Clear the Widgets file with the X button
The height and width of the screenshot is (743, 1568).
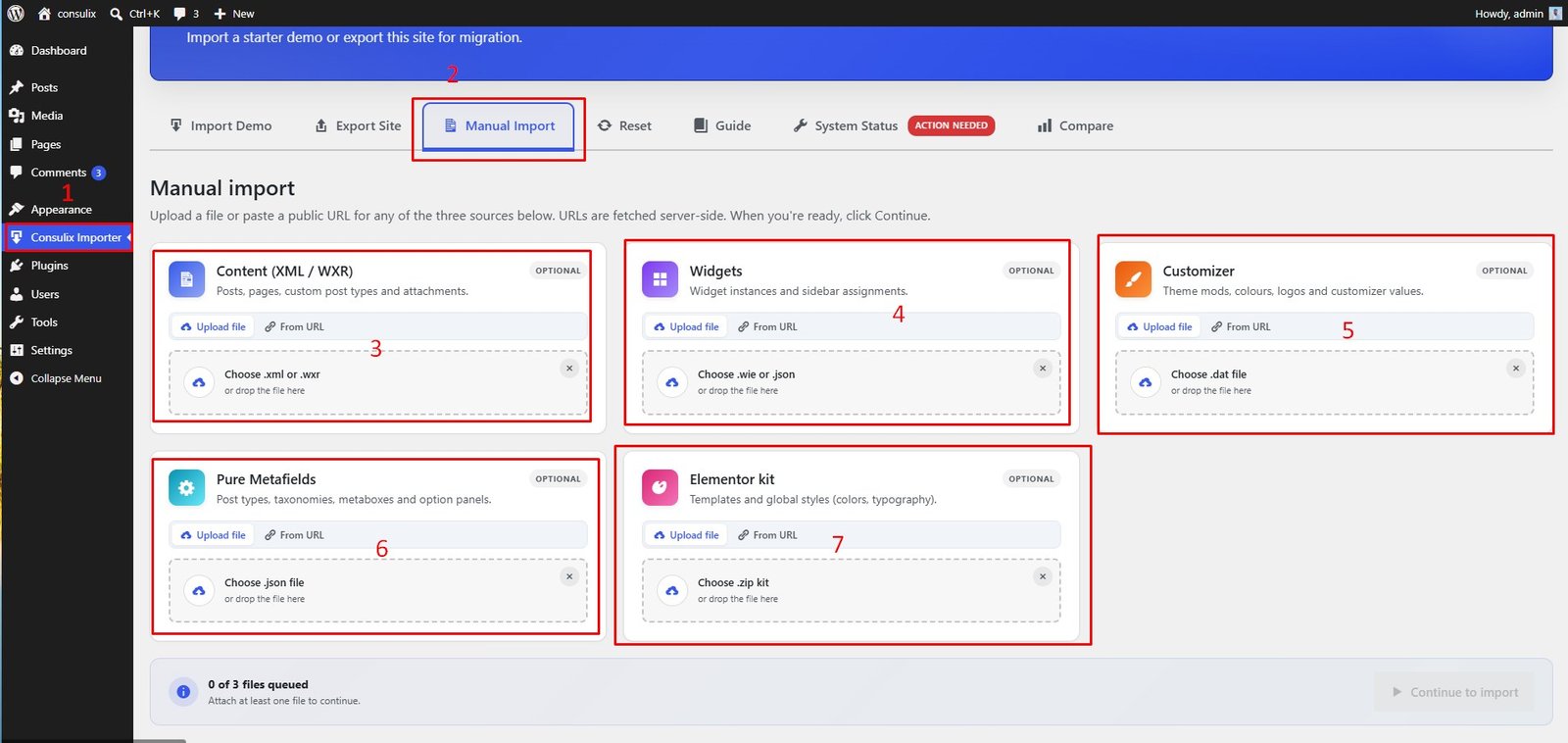pyautogui.click(x=1043, y=369)
